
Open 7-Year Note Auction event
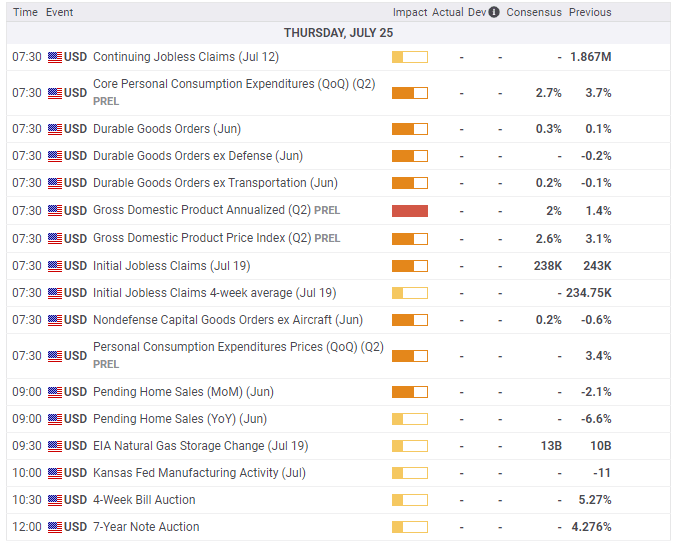pyautogui.click(x=146, y=527)
